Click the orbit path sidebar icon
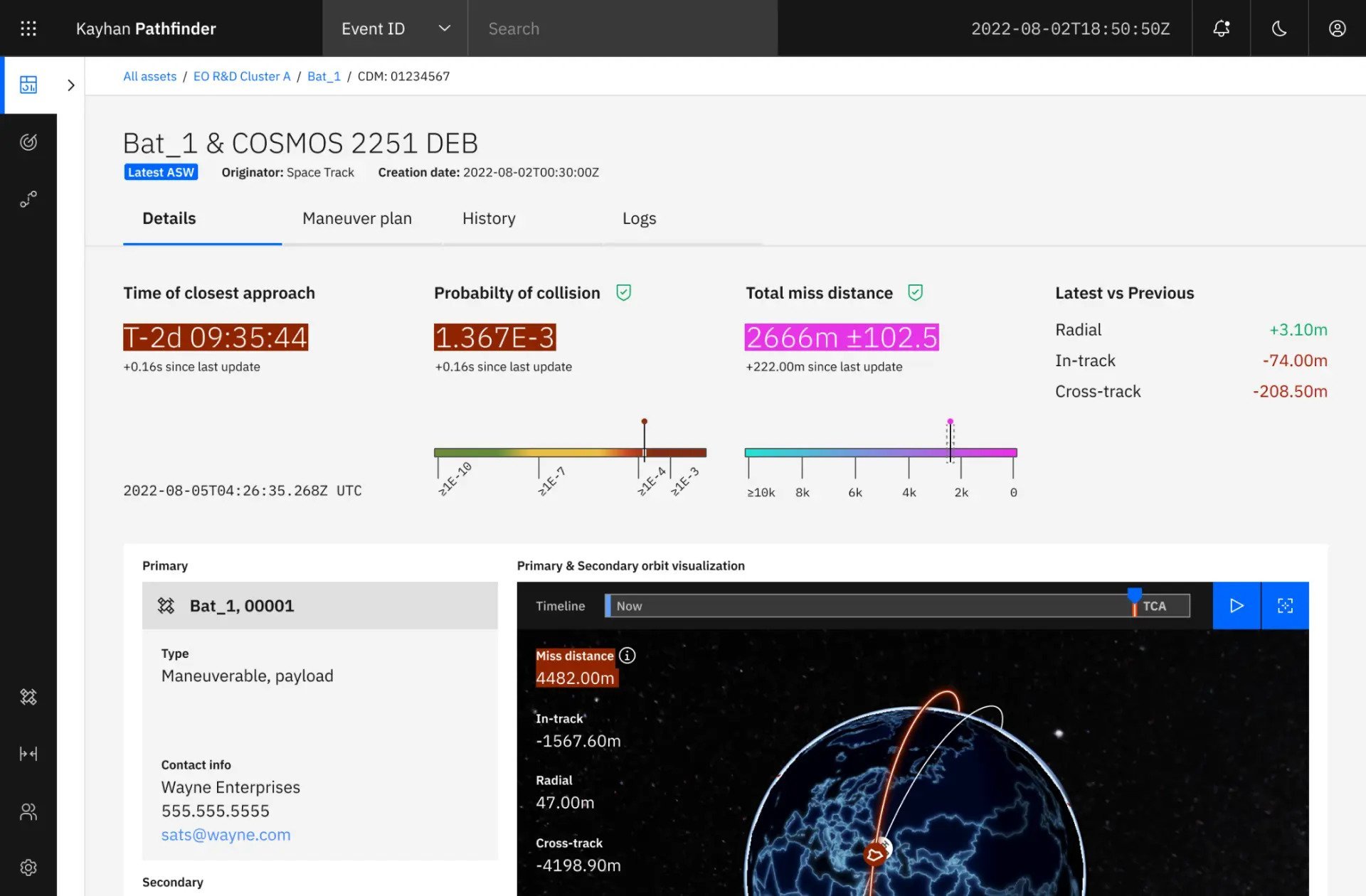This screenshot has width=1366, height=896. (x=28, y=199)
